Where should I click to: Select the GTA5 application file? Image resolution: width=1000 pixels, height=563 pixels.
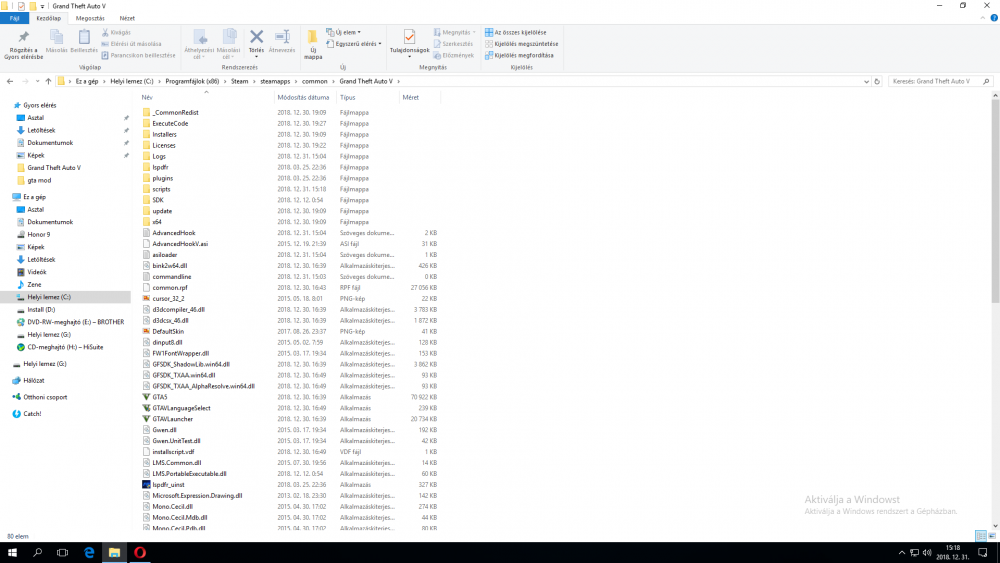159,397
